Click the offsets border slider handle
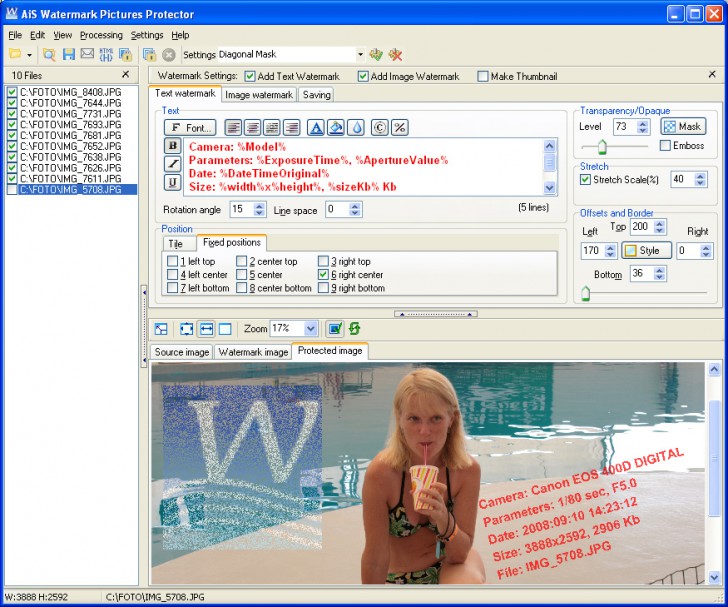728x607 pixels. [x=585, y=294]
